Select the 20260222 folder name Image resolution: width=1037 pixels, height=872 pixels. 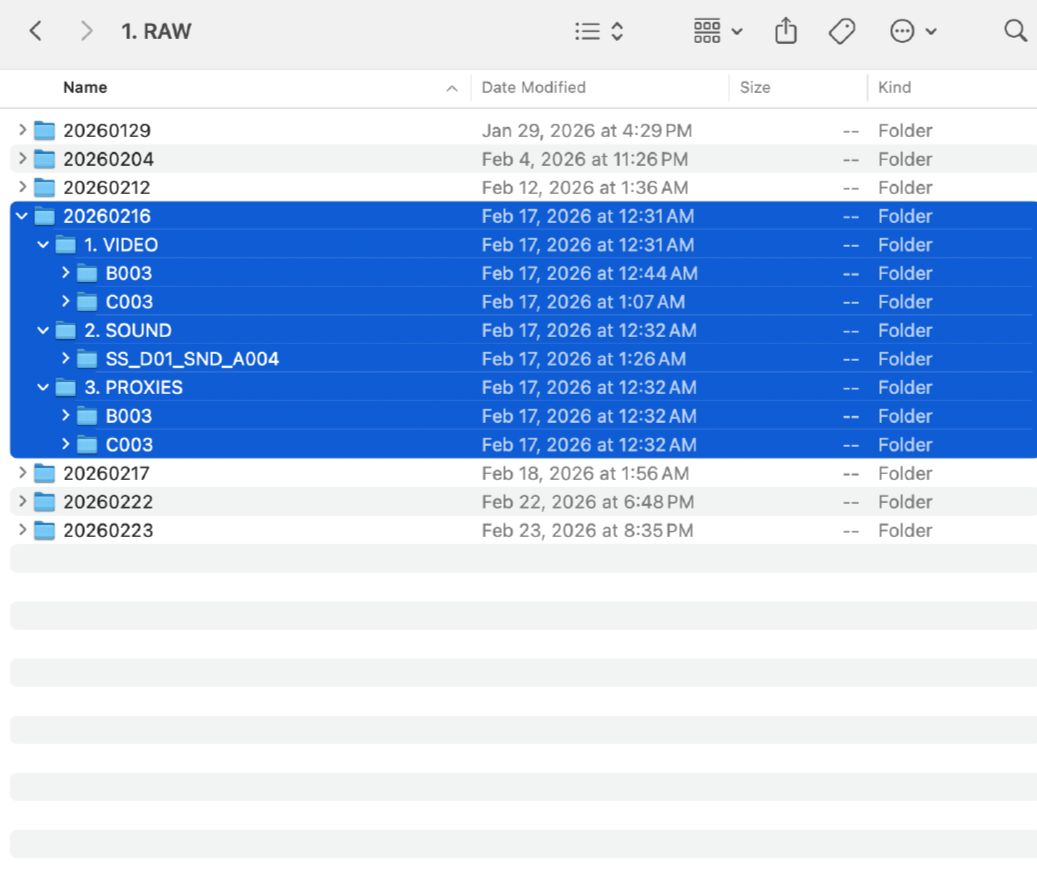point(108,501)
